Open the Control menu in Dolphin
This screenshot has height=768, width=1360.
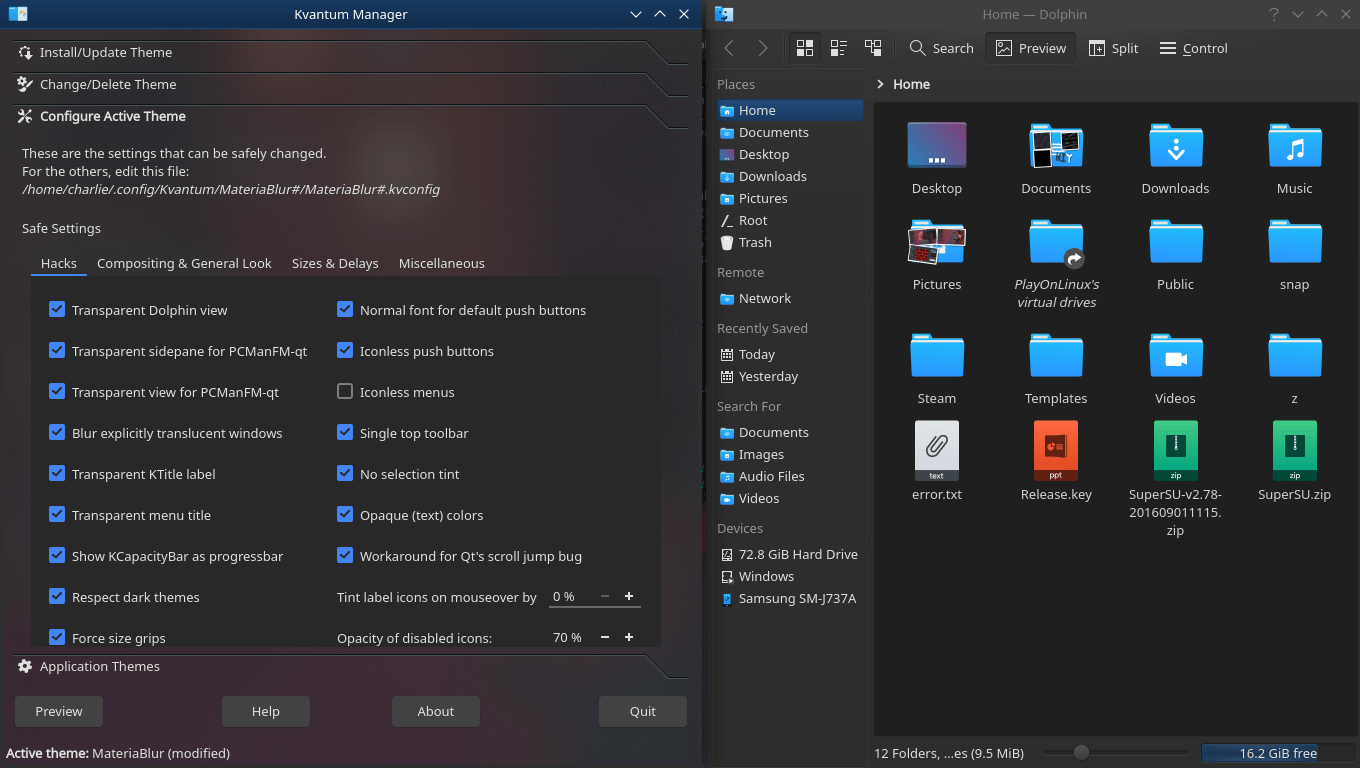pos(1193,48)
